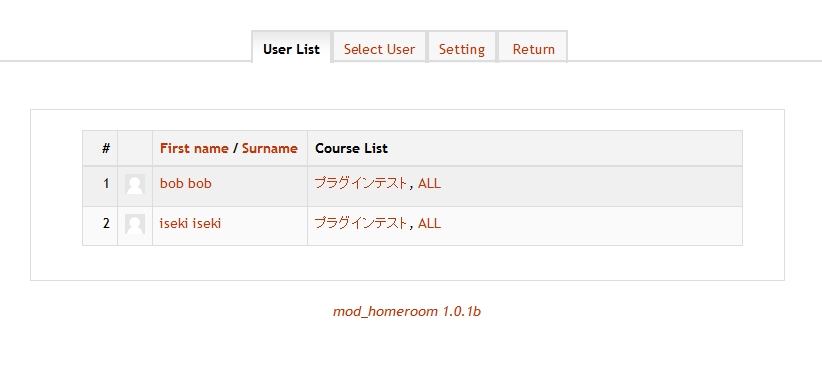Screen dimensions: 822x370
Task: Sort table by Surname
Action: (269, 148)
